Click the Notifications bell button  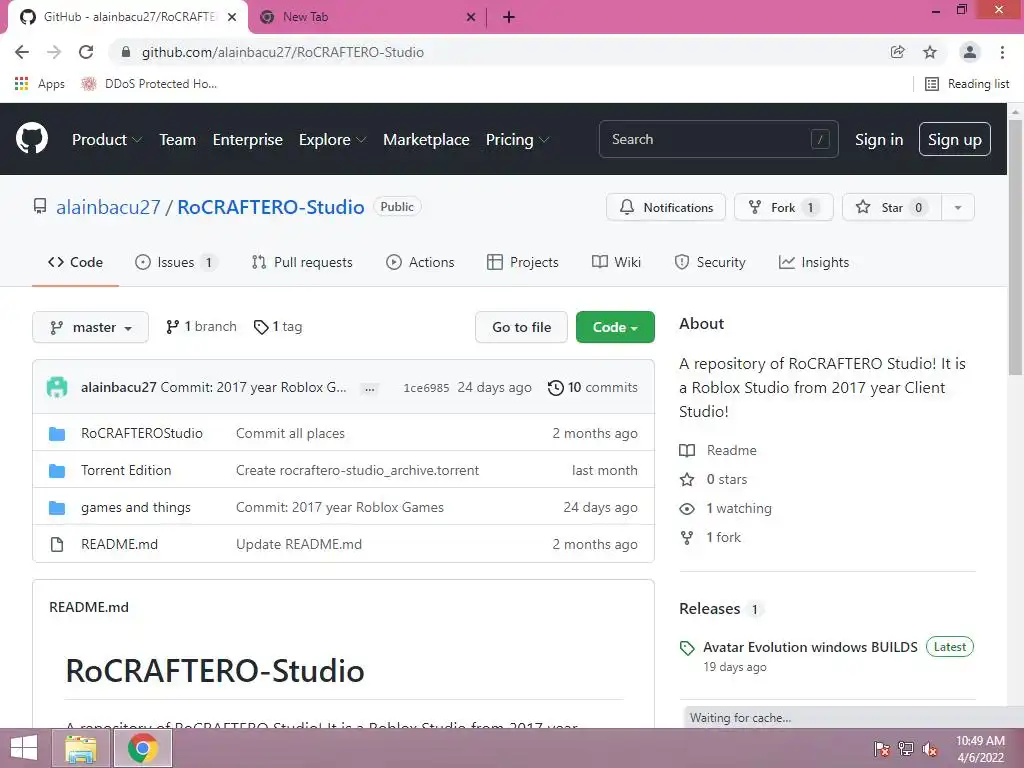(665, 207)
